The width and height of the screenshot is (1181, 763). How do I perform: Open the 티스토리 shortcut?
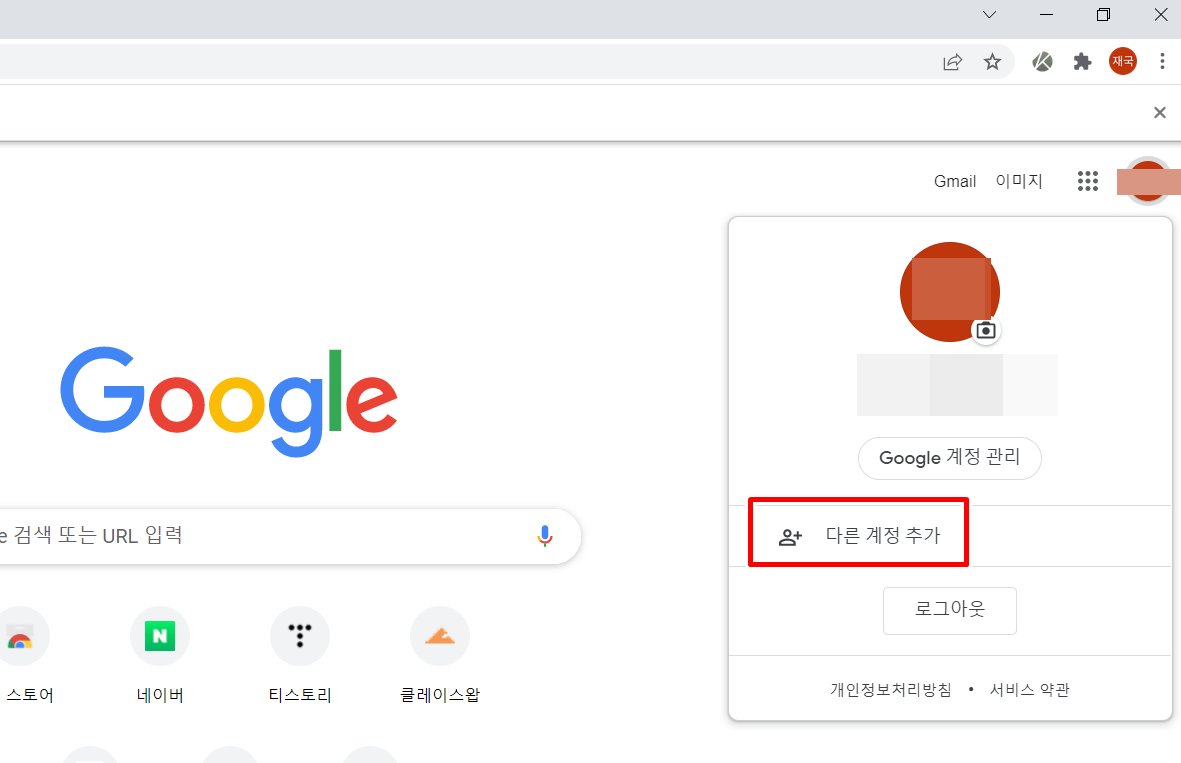pyautogui.click(x=300, y=655)
